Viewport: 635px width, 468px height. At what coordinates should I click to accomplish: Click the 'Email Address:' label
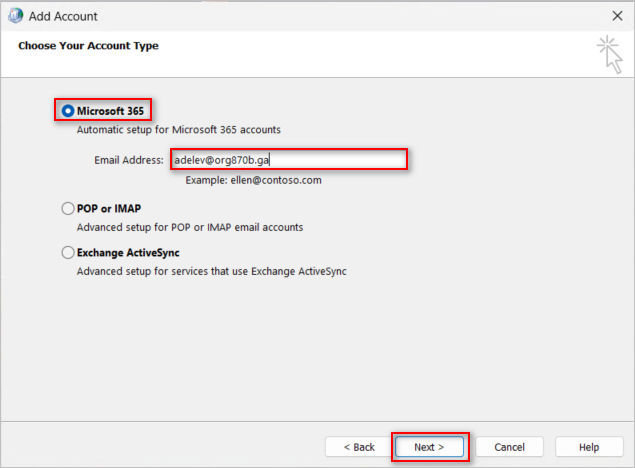tap(129, 160)
